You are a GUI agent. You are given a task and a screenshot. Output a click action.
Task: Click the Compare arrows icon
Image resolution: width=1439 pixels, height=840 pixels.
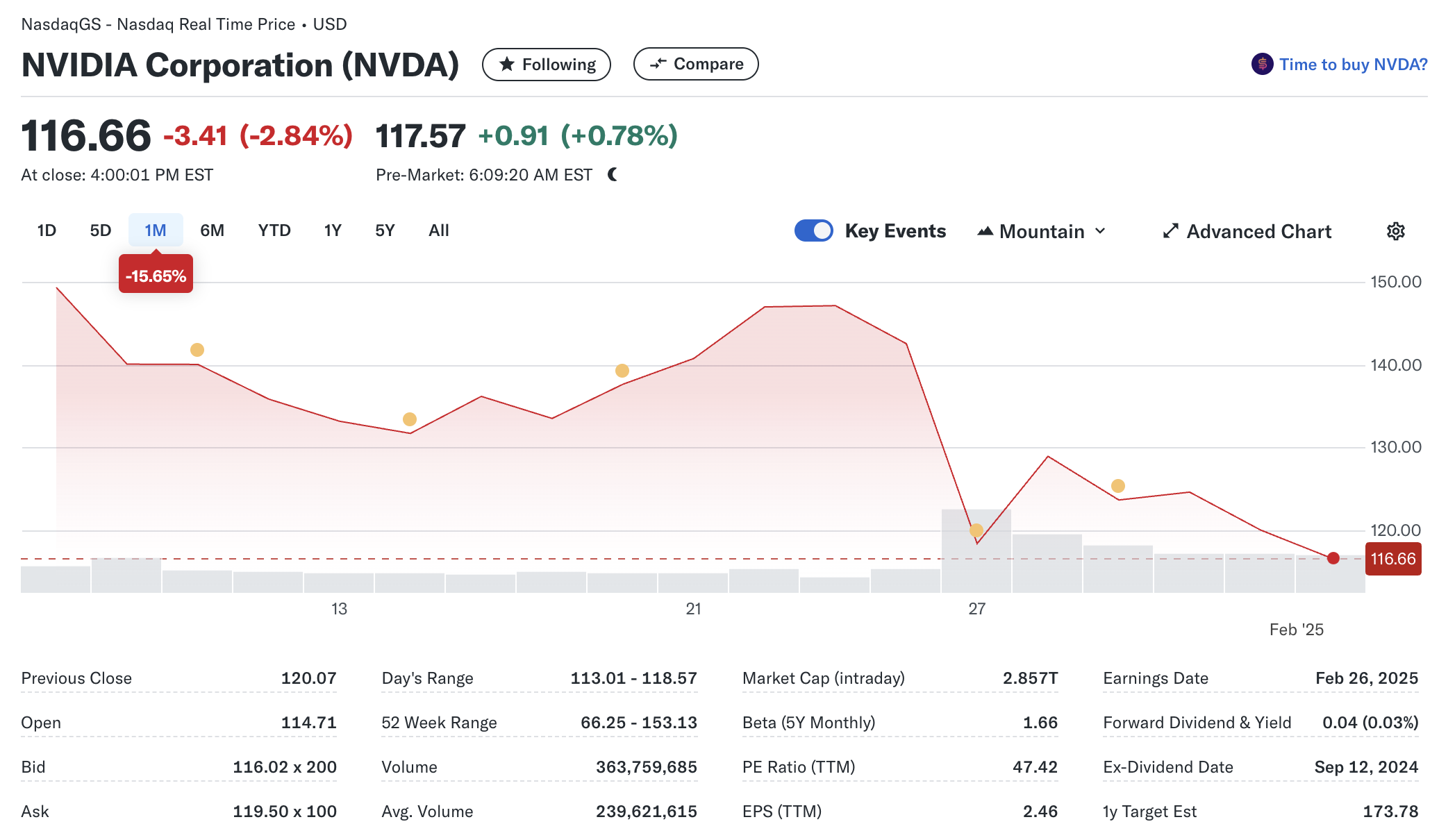[658, 64]
